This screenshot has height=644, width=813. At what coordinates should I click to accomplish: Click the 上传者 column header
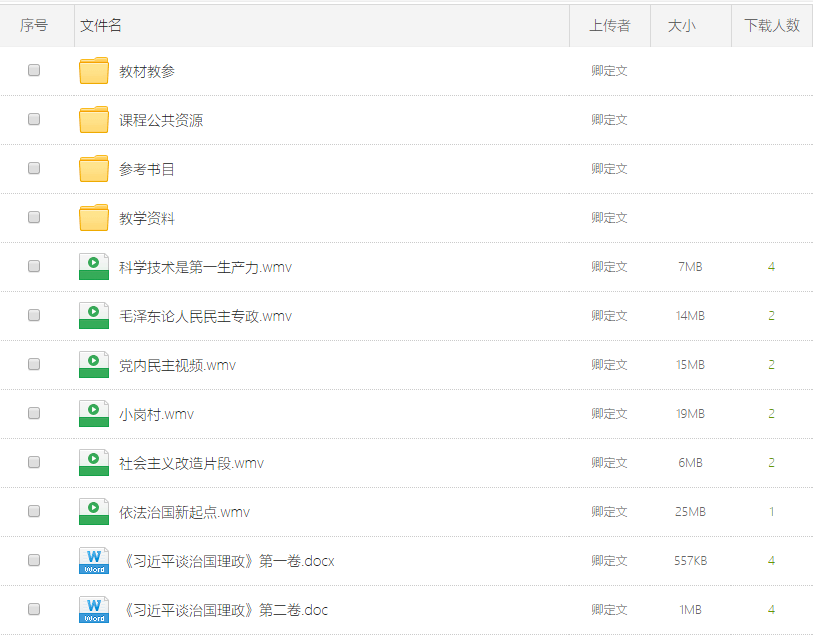pos(609,26)
